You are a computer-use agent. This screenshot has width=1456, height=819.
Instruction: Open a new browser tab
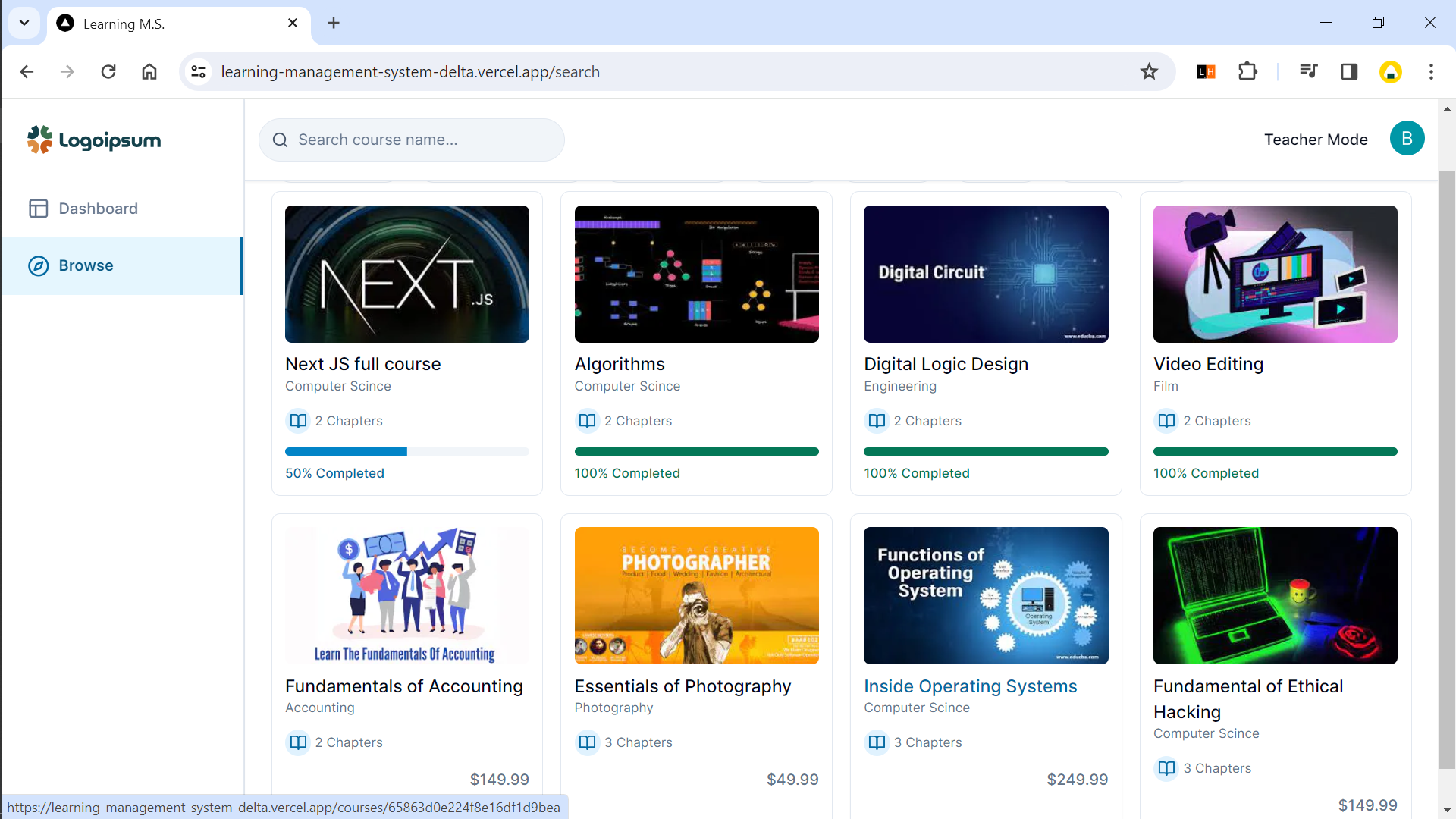pyautogui.click(x=334, y=23)
